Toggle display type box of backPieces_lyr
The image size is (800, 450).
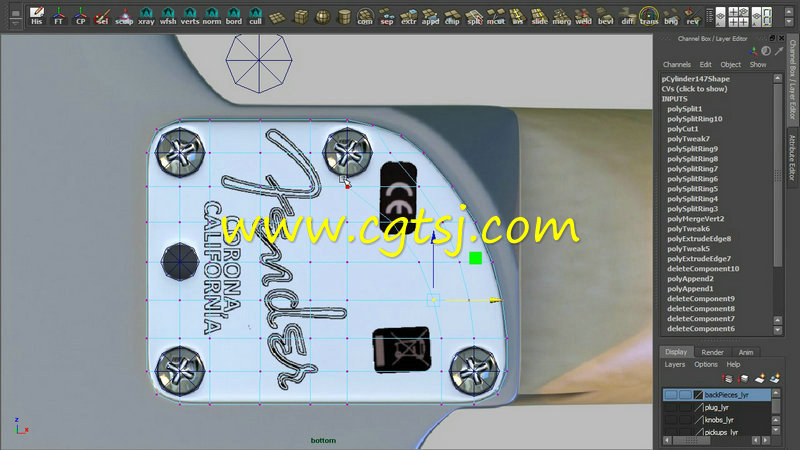685,395
